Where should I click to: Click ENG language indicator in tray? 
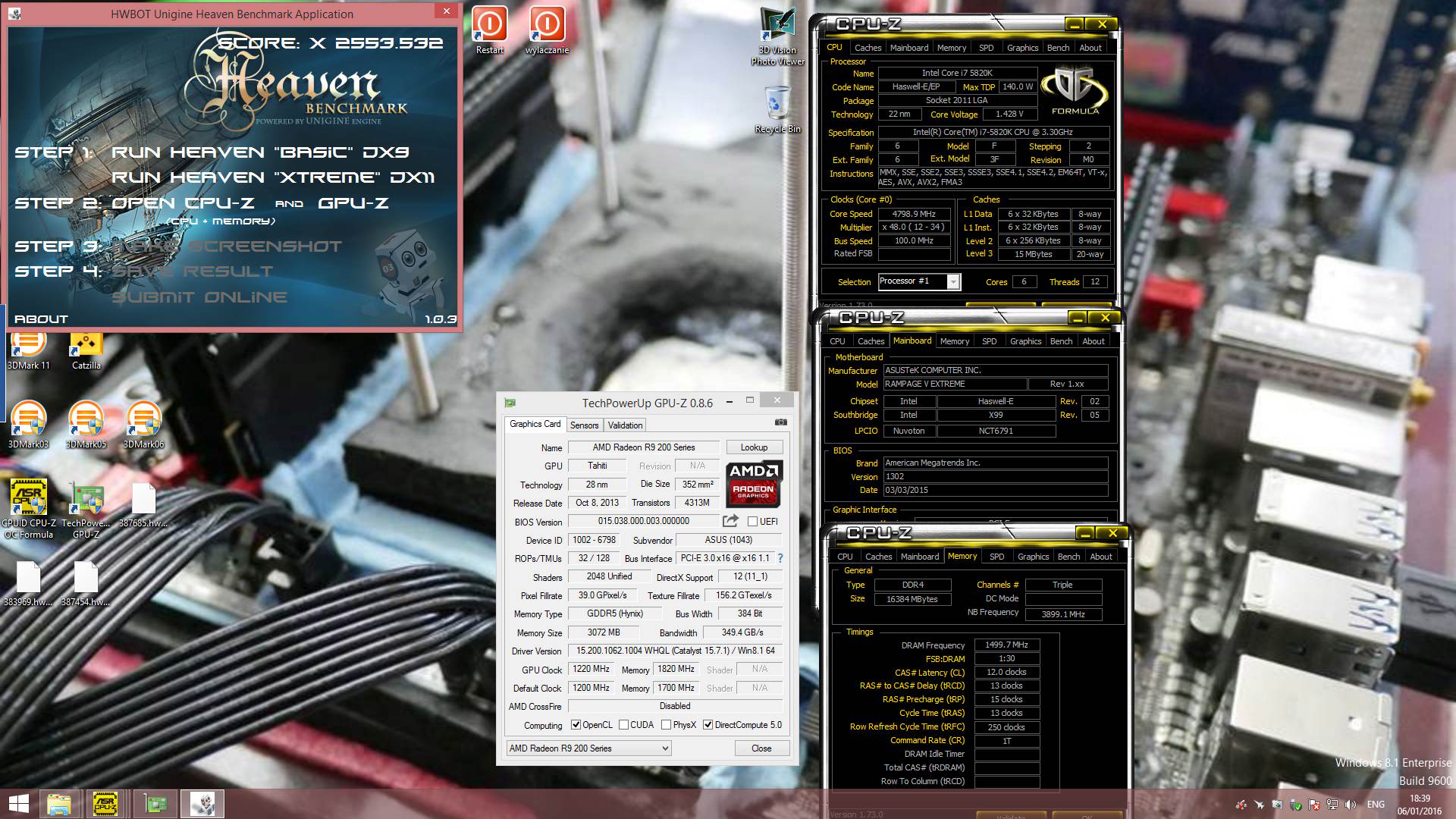[x=1376, y=805]
